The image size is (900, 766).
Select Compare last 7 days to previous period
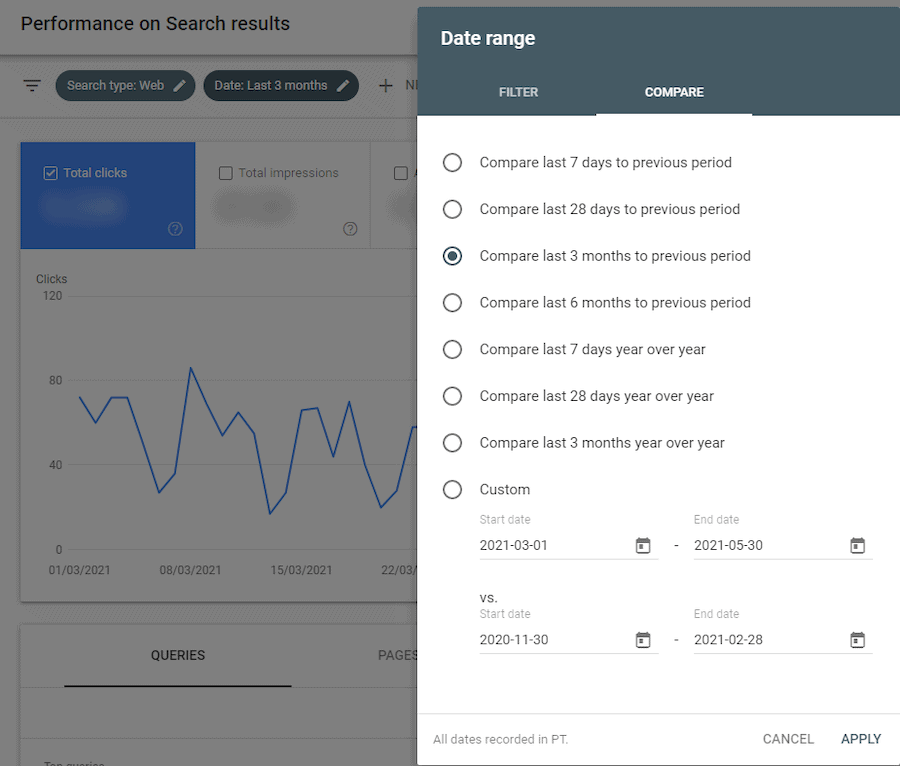click(452, 162)
